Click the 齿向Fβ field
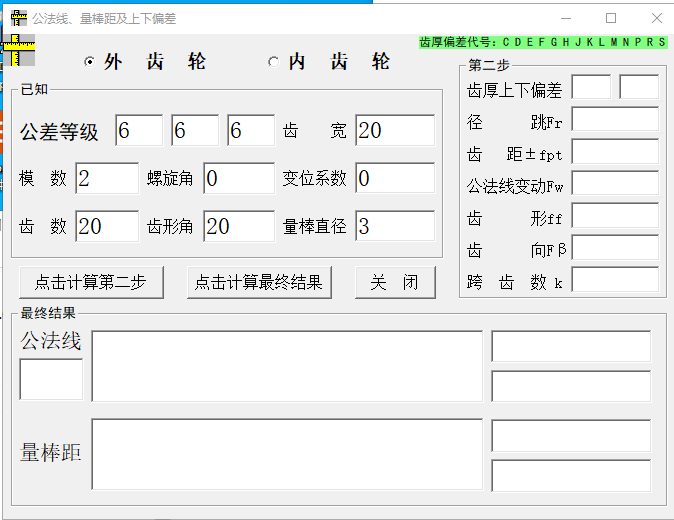The width and height of the screenshot is (674, 520). [615, 247]
